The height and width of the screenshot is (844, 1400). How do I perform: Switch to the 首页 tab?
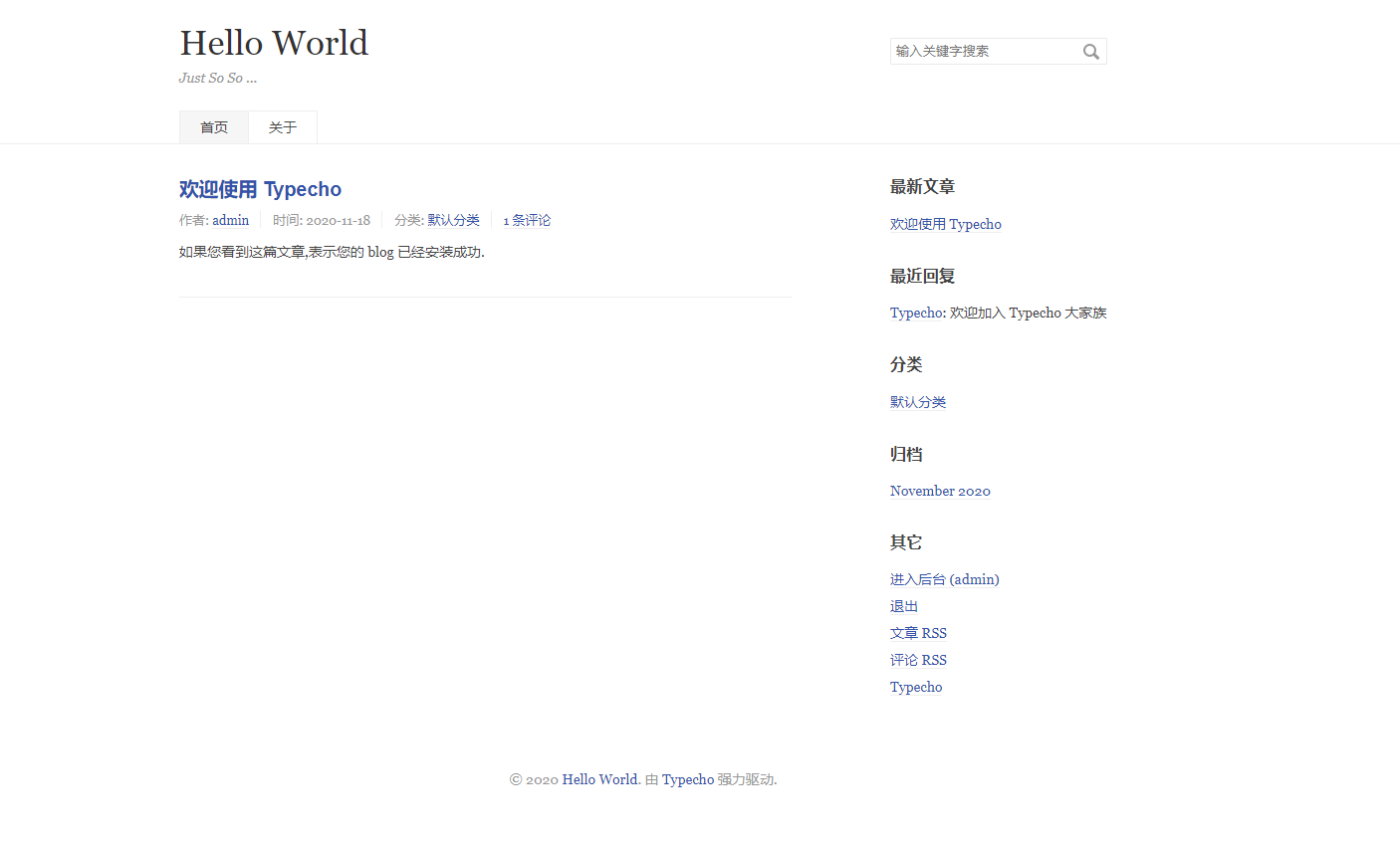(x=214, y=127)
